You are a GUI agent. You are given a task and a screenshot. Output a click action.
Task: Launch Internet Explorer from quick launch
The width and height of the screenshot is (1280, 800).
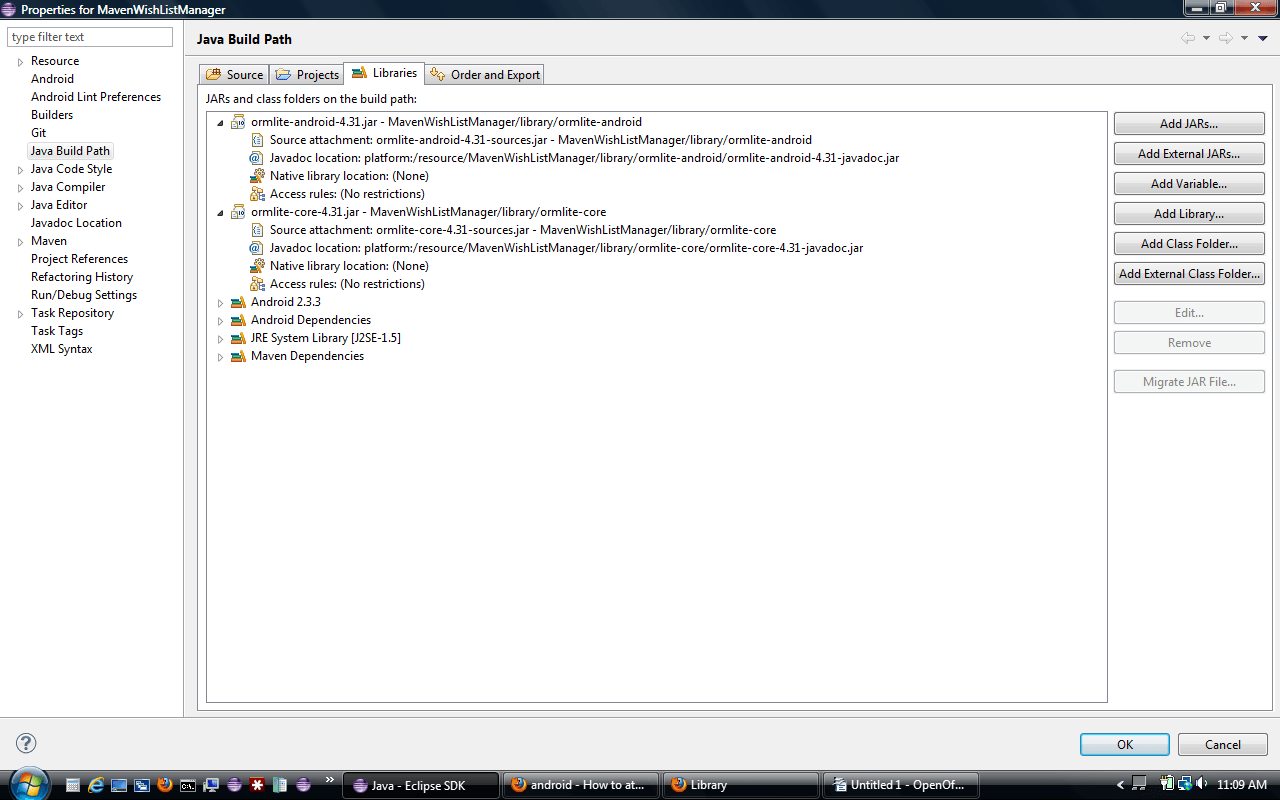97,785
